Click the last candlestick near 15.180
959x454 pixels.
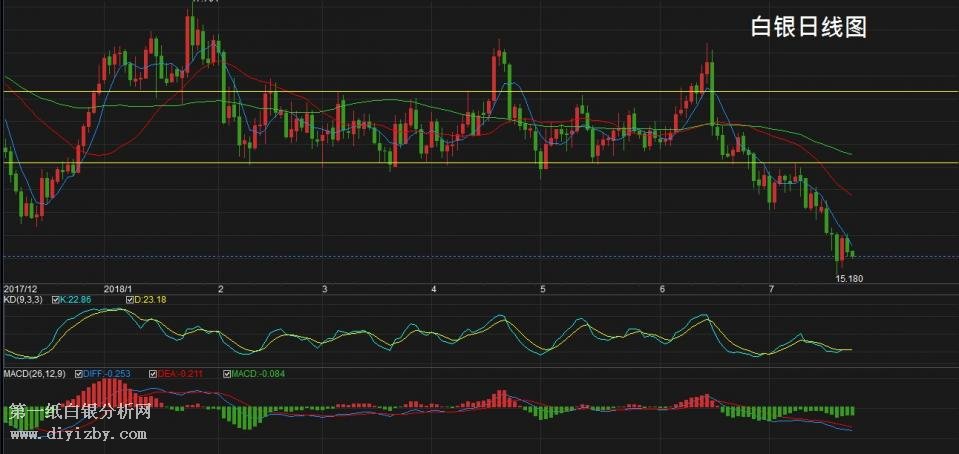pos(851,254)
